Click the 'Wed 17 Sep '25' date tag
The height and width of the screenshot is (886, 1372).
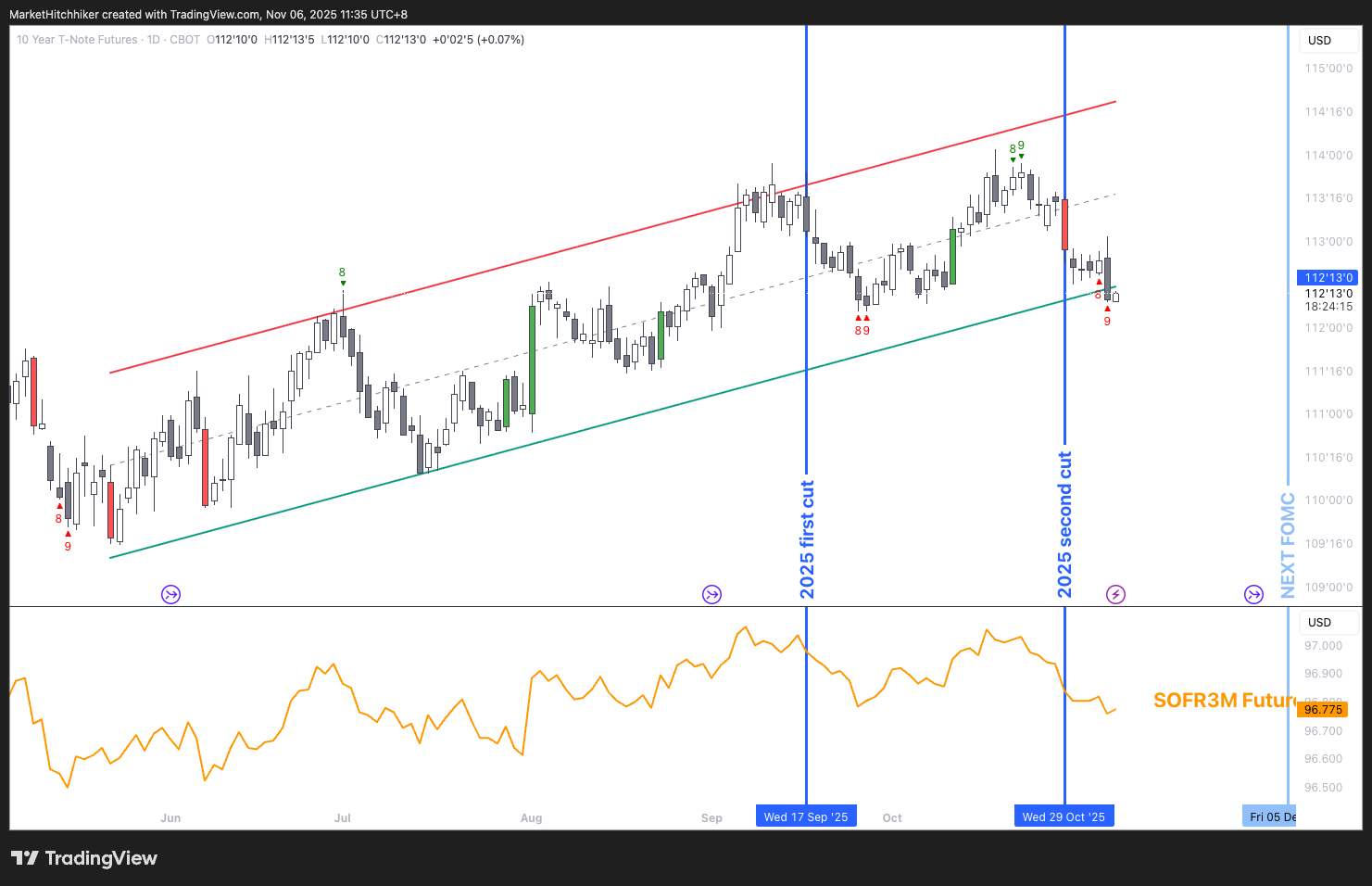[806, 816]
